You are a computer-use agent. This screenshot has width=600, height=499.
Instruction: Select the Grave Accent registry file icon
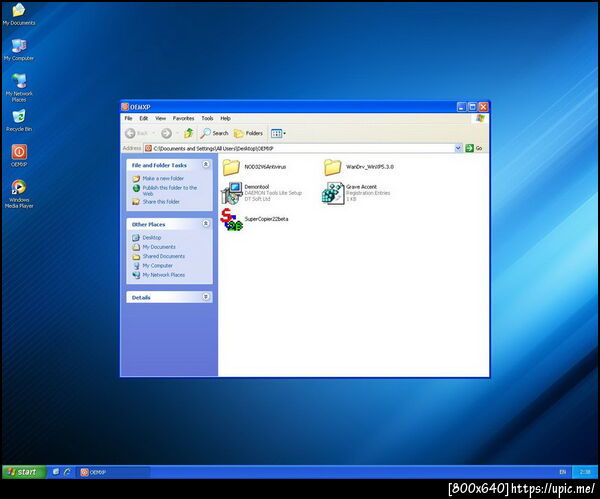click(x=333, y=193)
